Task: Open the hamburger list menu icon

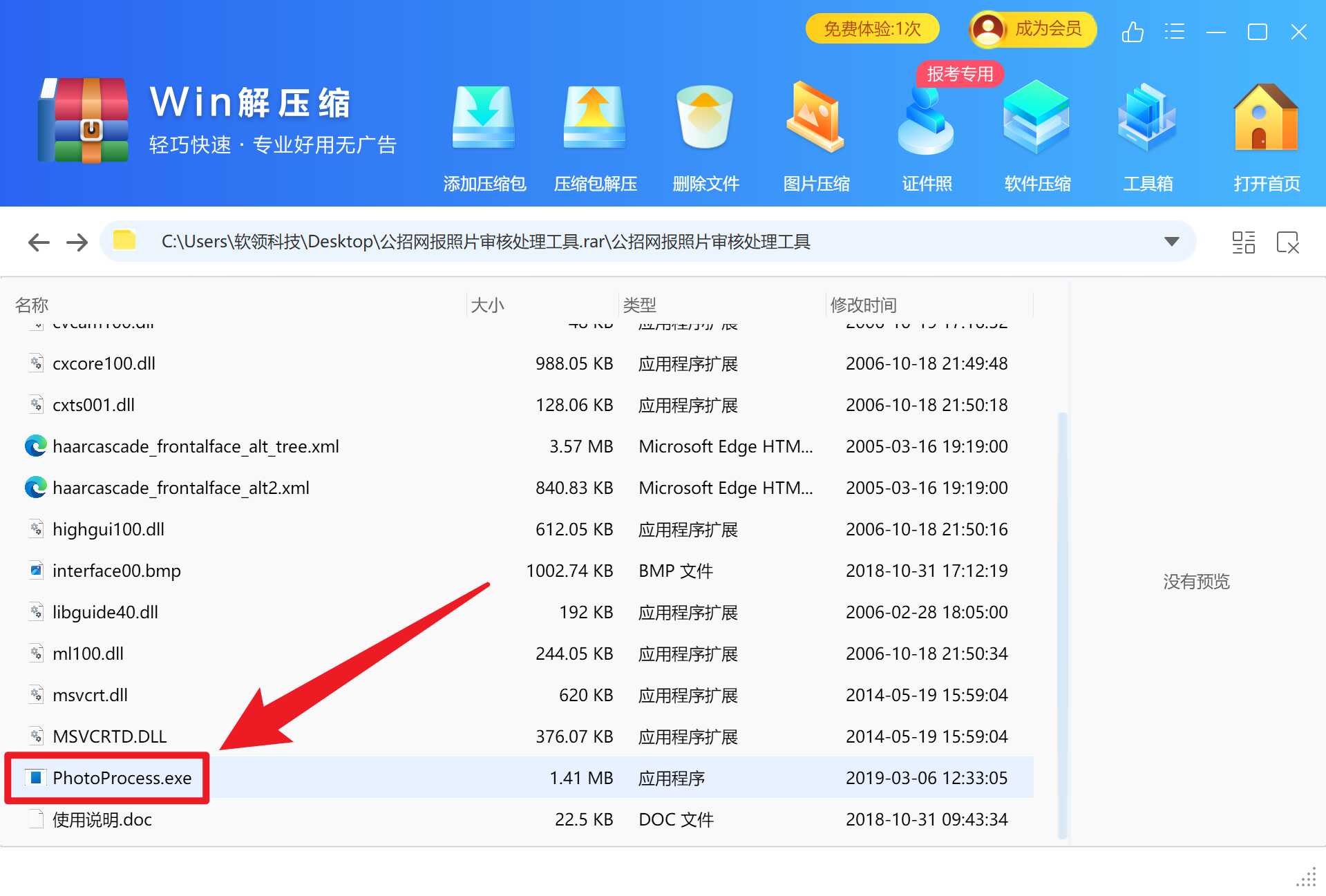Action: (1174, 32)
